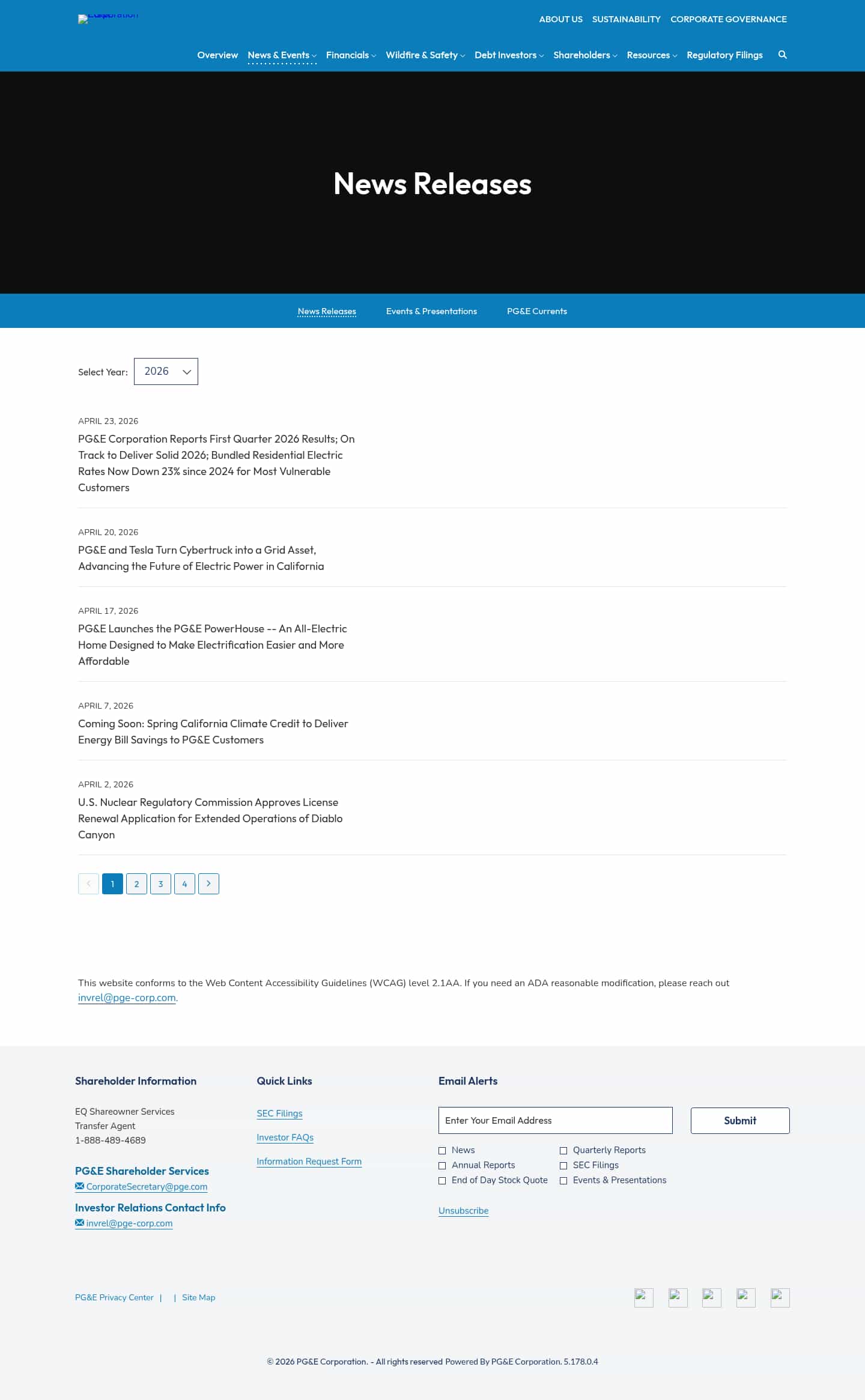Click the 'APRIL 2, 2026' date text
The width and height of the screenshot is (865, 1400).
(106, 784)
